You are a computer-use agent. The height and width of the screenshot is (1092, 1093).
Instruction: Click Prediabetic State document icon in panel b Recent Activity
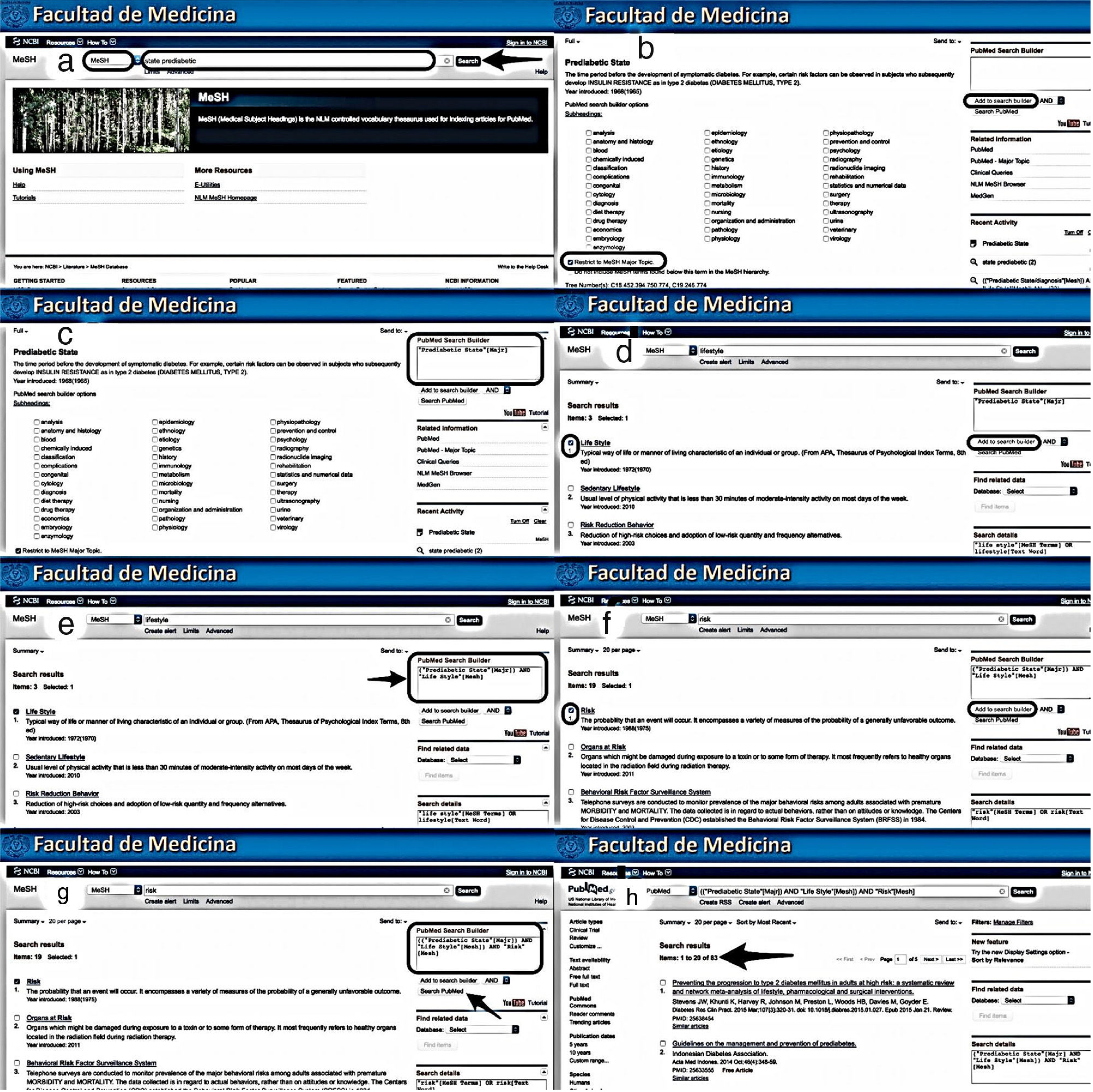(974, 243)
